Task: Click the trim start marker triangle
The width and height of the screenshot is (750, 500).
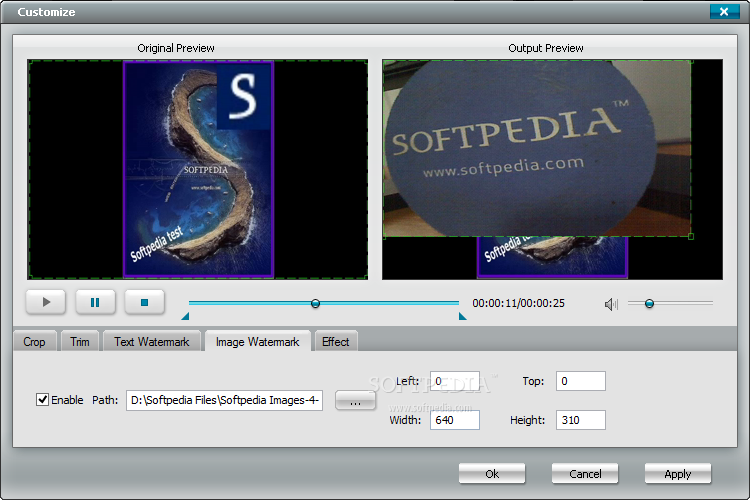Action: click(x=185, y=316)
